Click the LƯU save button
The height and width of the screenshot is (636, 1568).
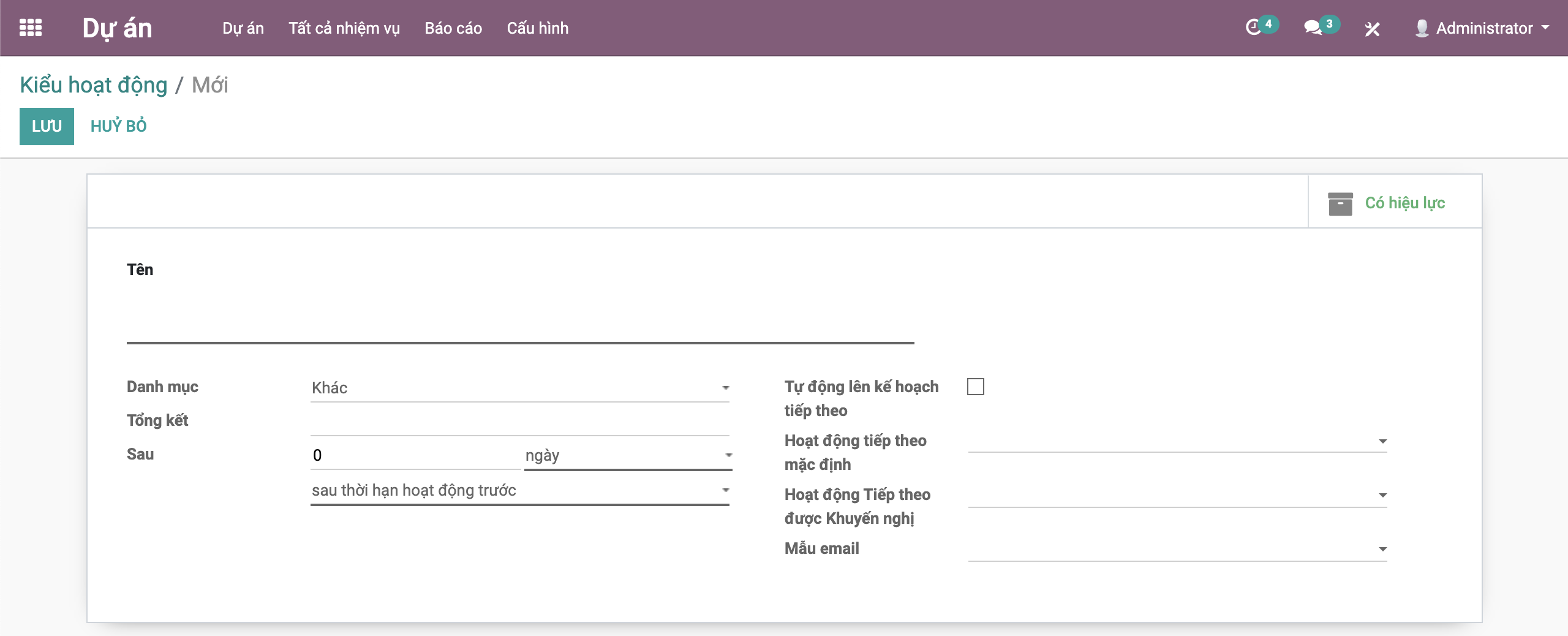[47, 126]
